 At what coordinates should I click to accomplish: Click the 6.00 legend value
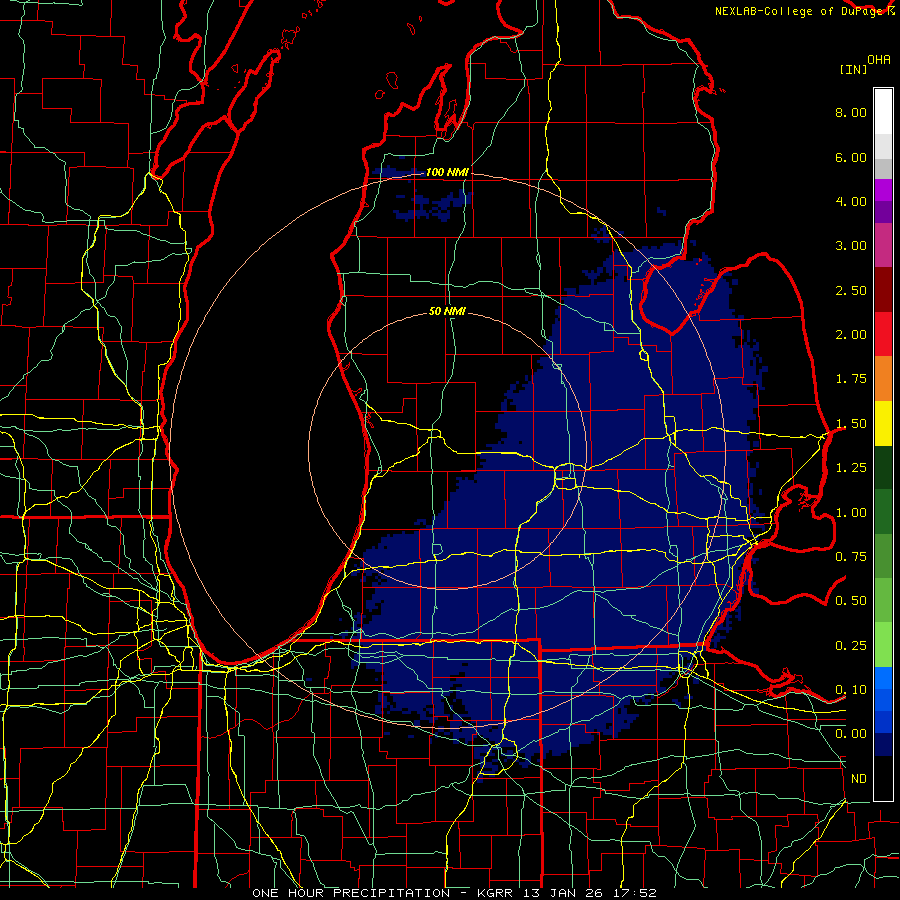pos(851,157)
